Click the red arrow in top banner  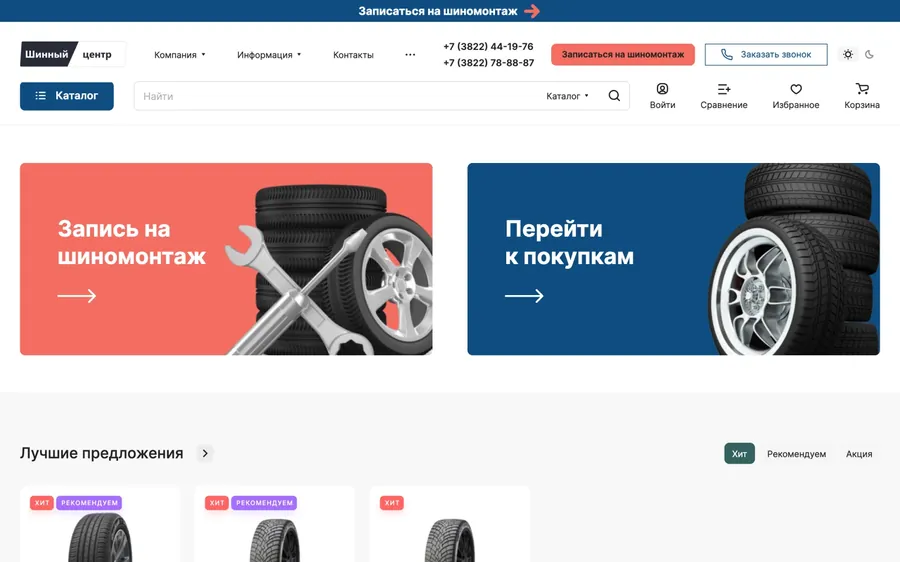pyautogui.click(x=532, y=11)
